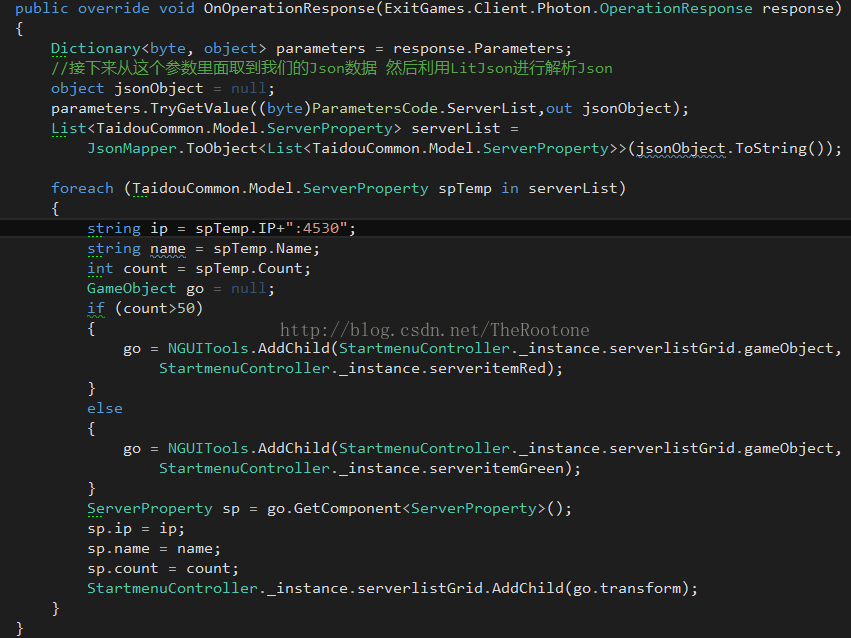Click the 'out' keyword before jsonObject
This screenshot has height=638, width=851.
pyautogui.click(x=559, y=109)
